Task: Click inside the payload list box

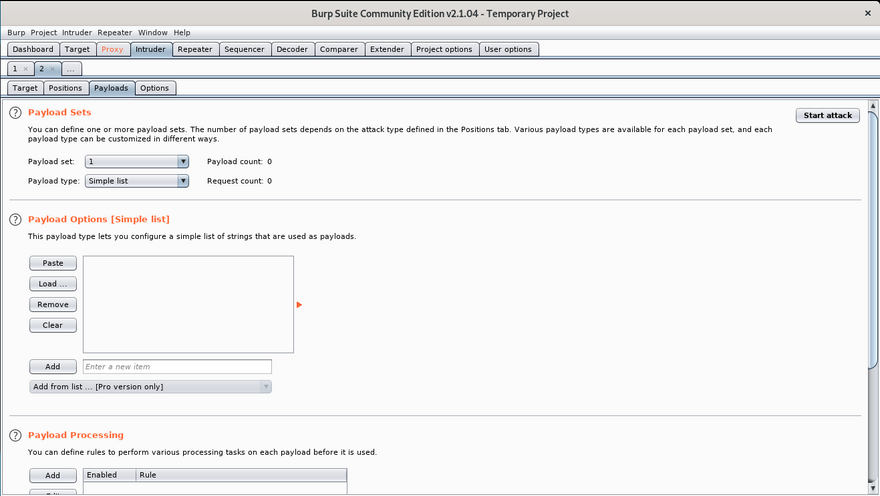Action: tap(188, 305)
